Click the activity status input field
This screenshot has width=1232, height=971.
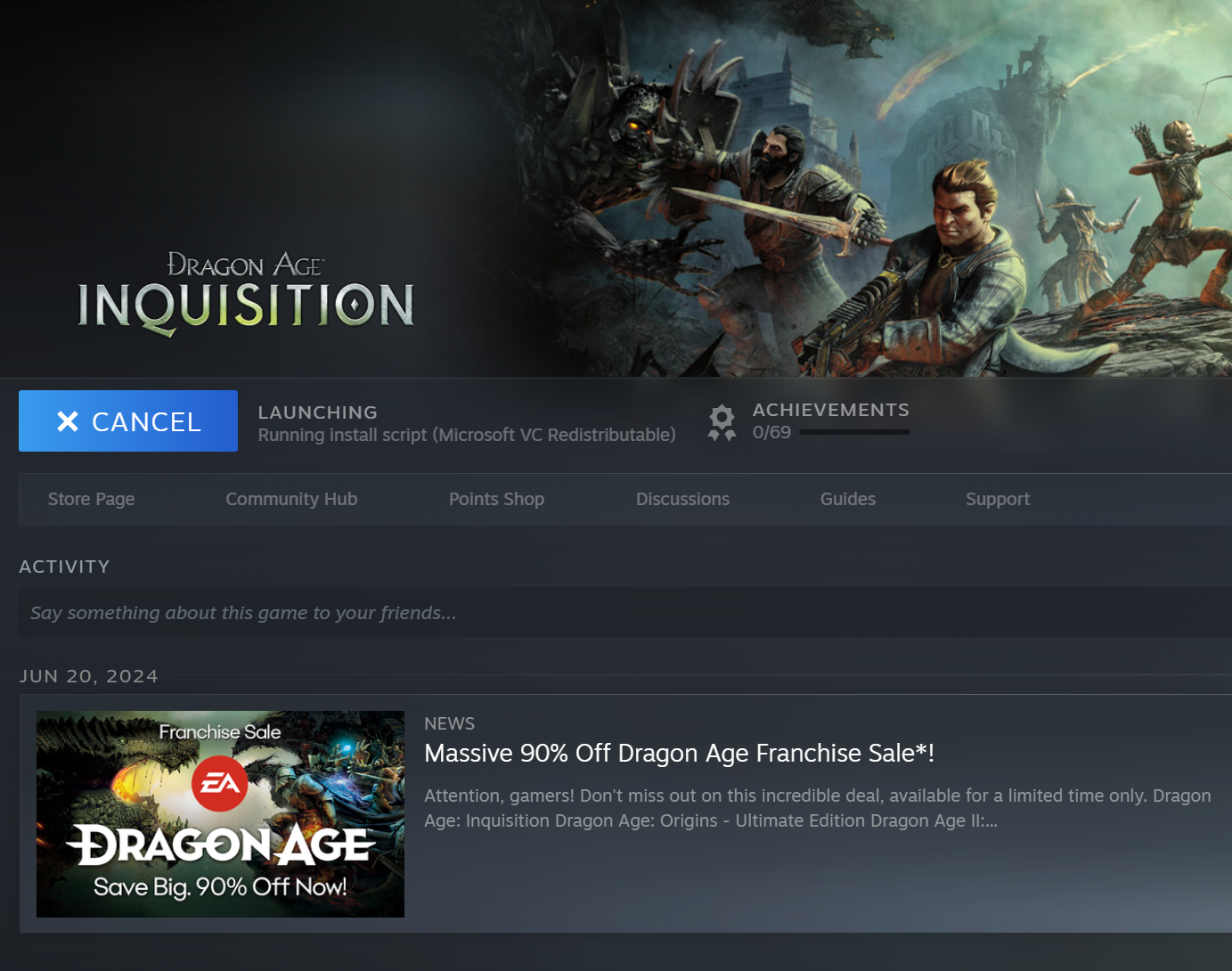point(625,613)
